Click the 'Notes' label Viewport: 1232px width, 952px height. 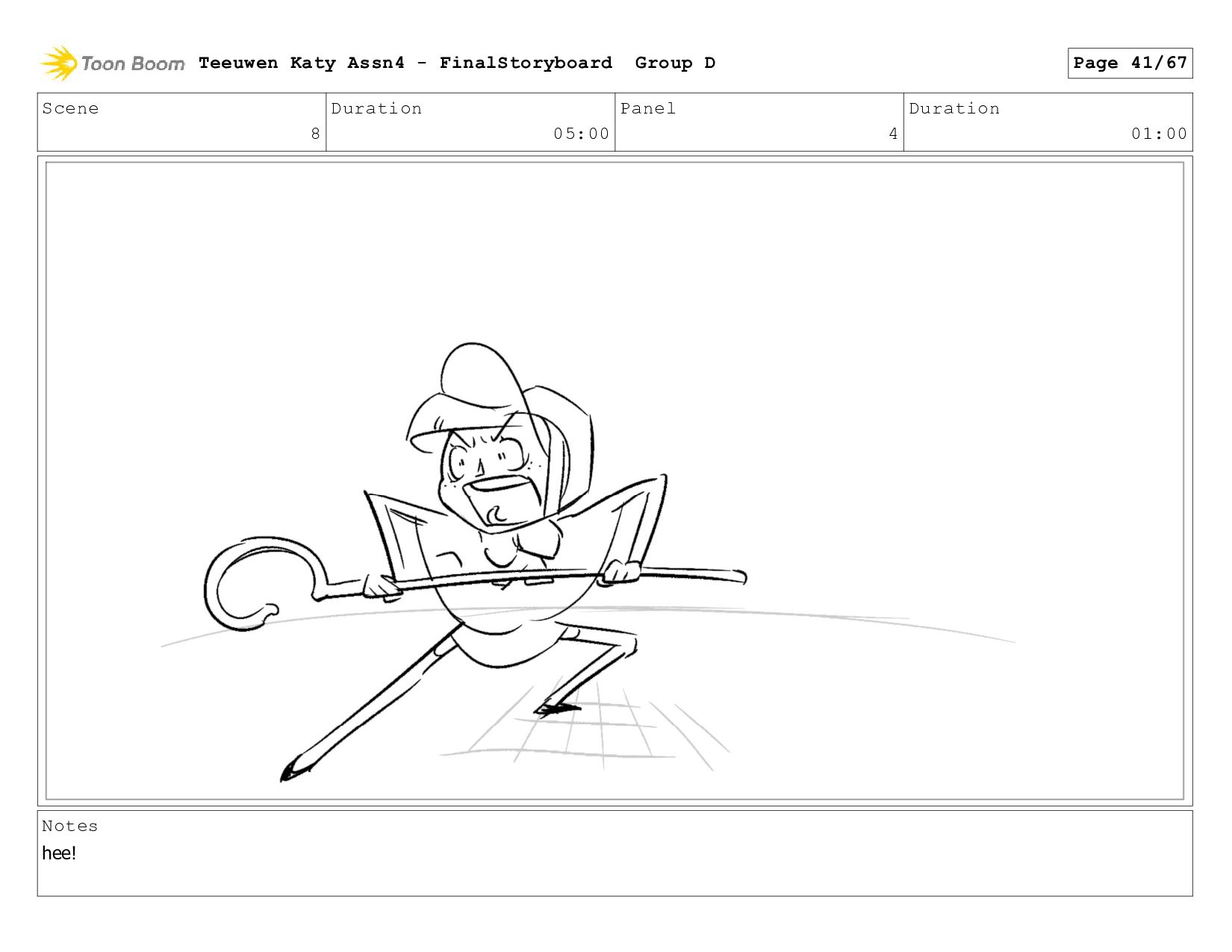[69, 826]
